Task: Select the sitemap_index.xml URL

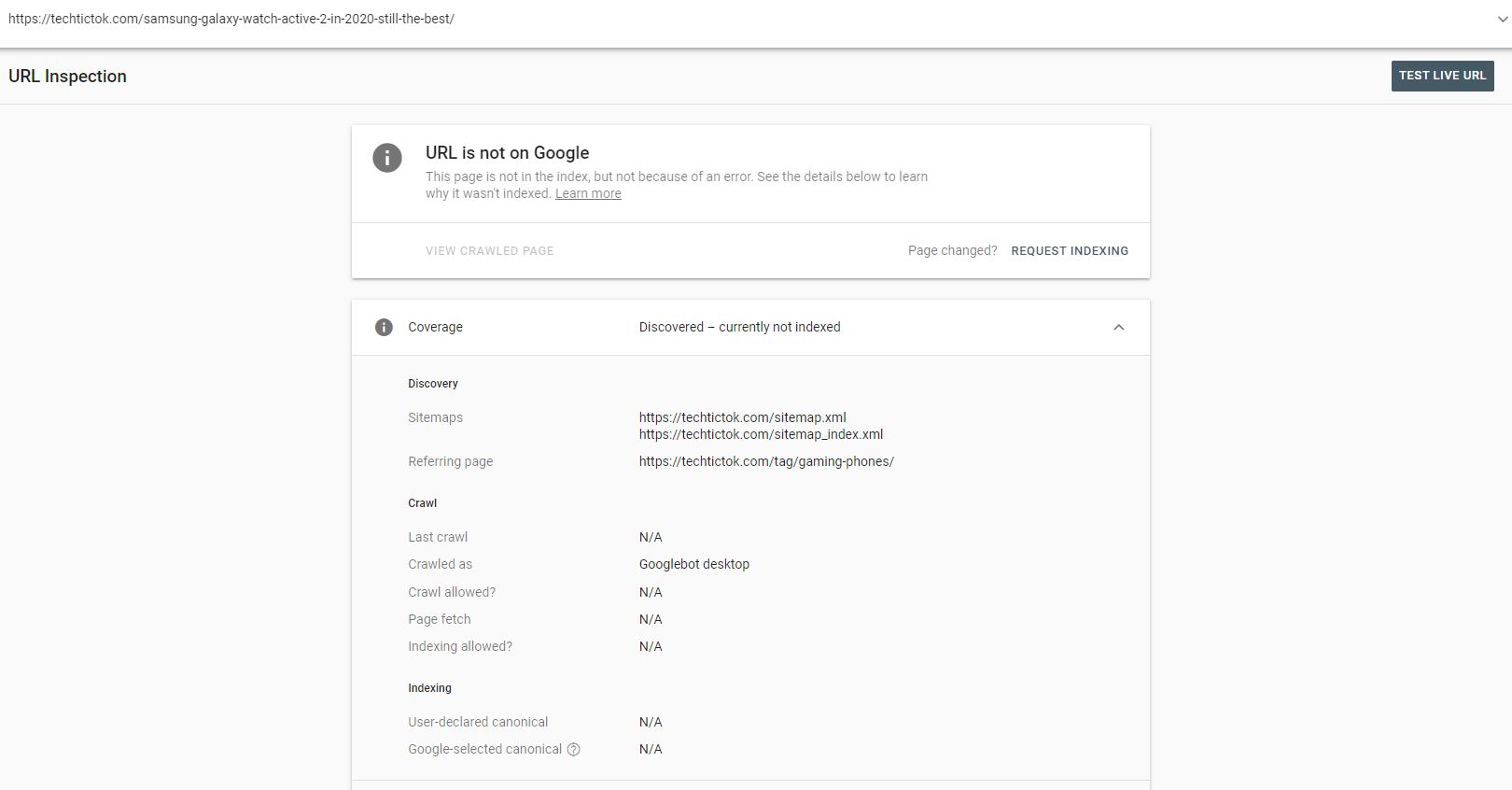Action: (x=761, y=434)
